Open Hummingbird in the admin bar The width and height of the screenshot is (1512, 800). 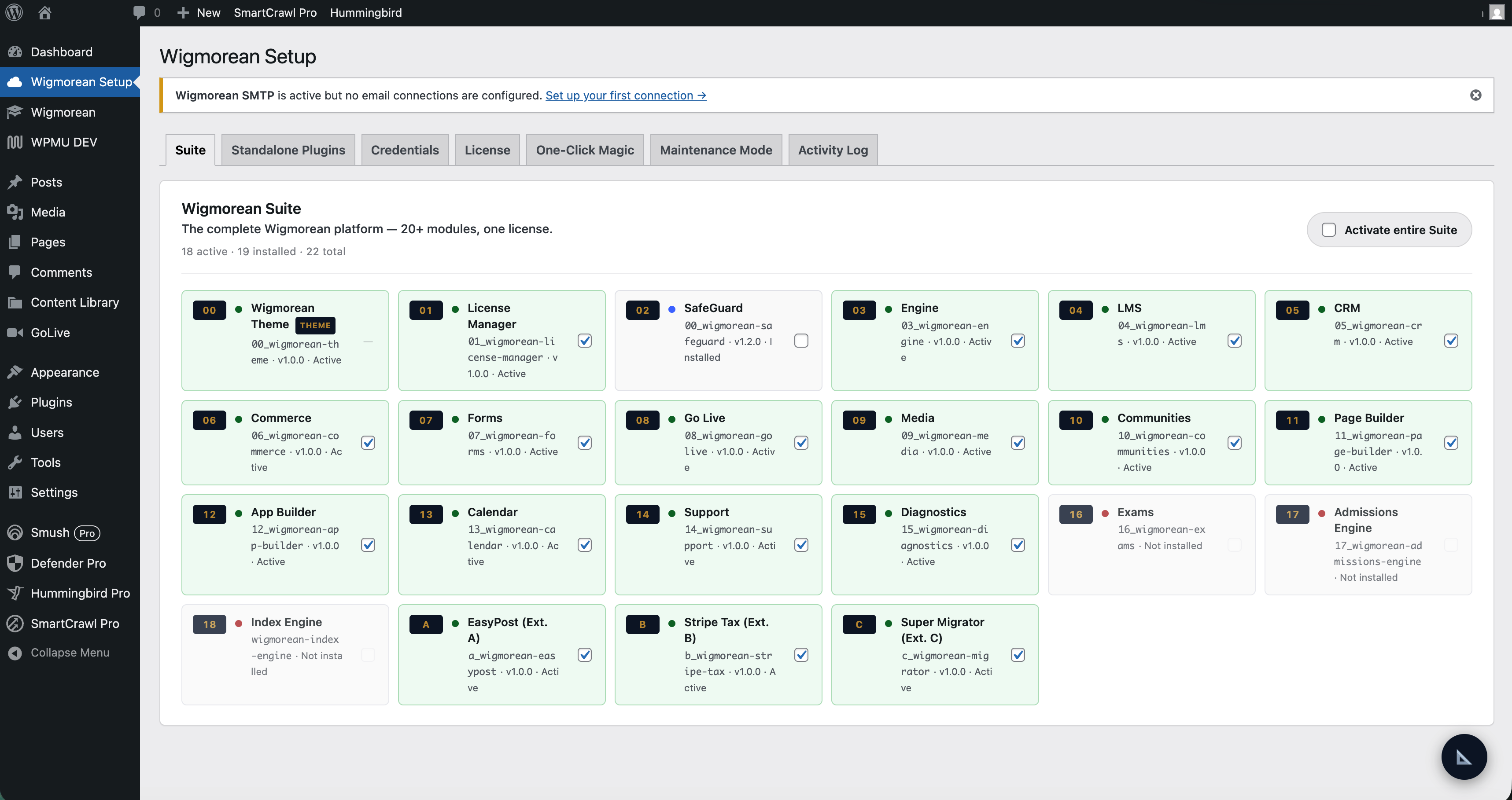pos(366,12)
